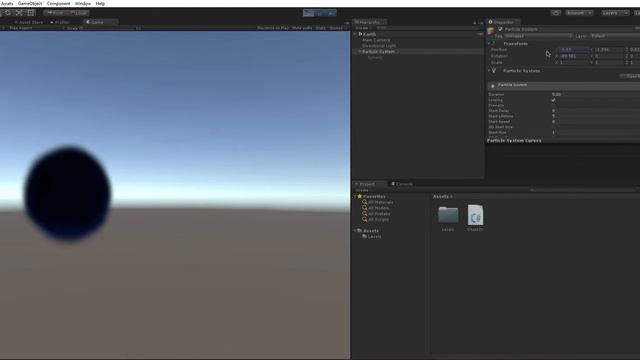Collapse Particle System in Hierarchy
This screenshot has height=360, width=640.
[x=360, y=52]
